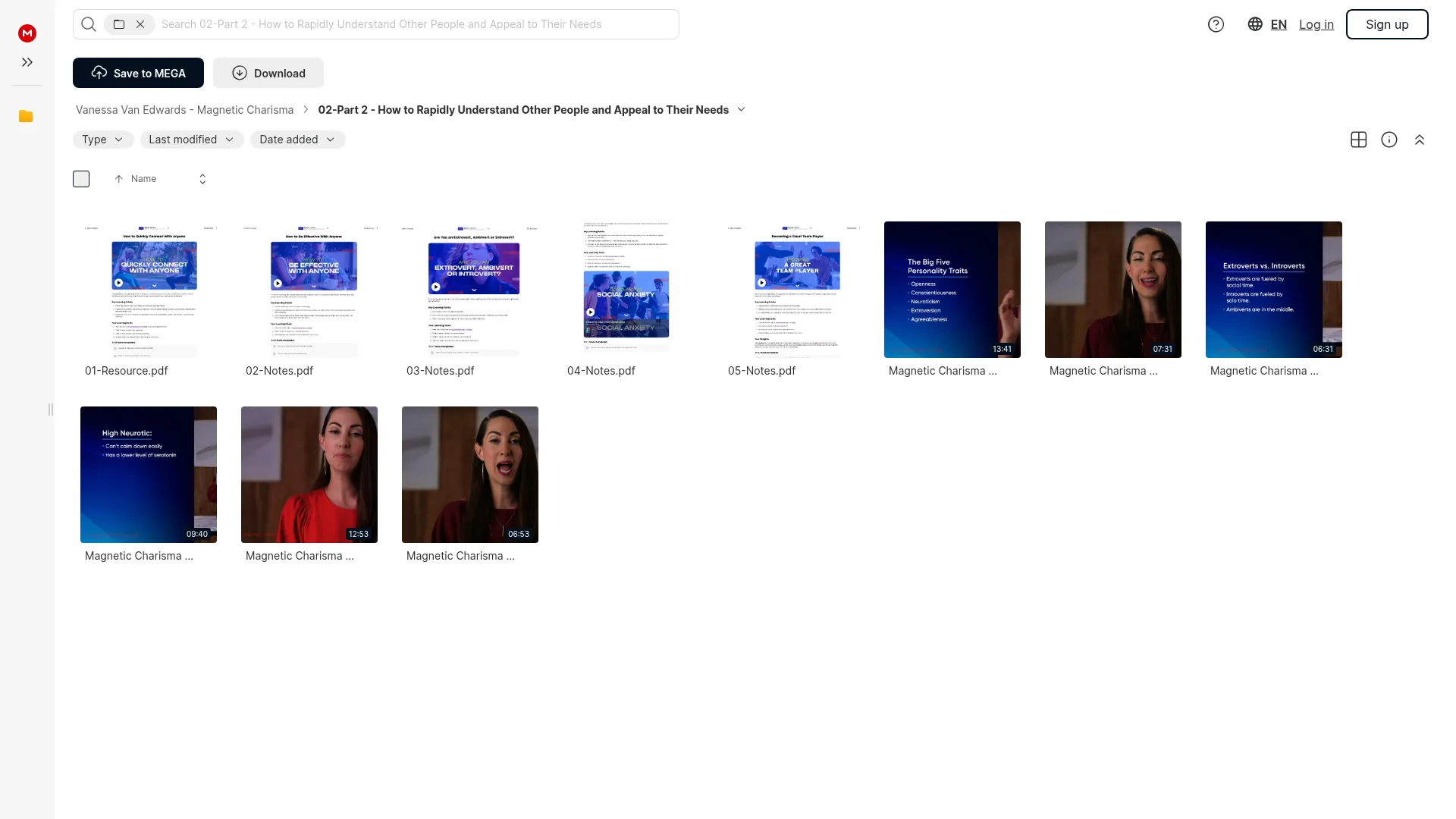Open the 07:31 video thumbnail

point(1113,290)
